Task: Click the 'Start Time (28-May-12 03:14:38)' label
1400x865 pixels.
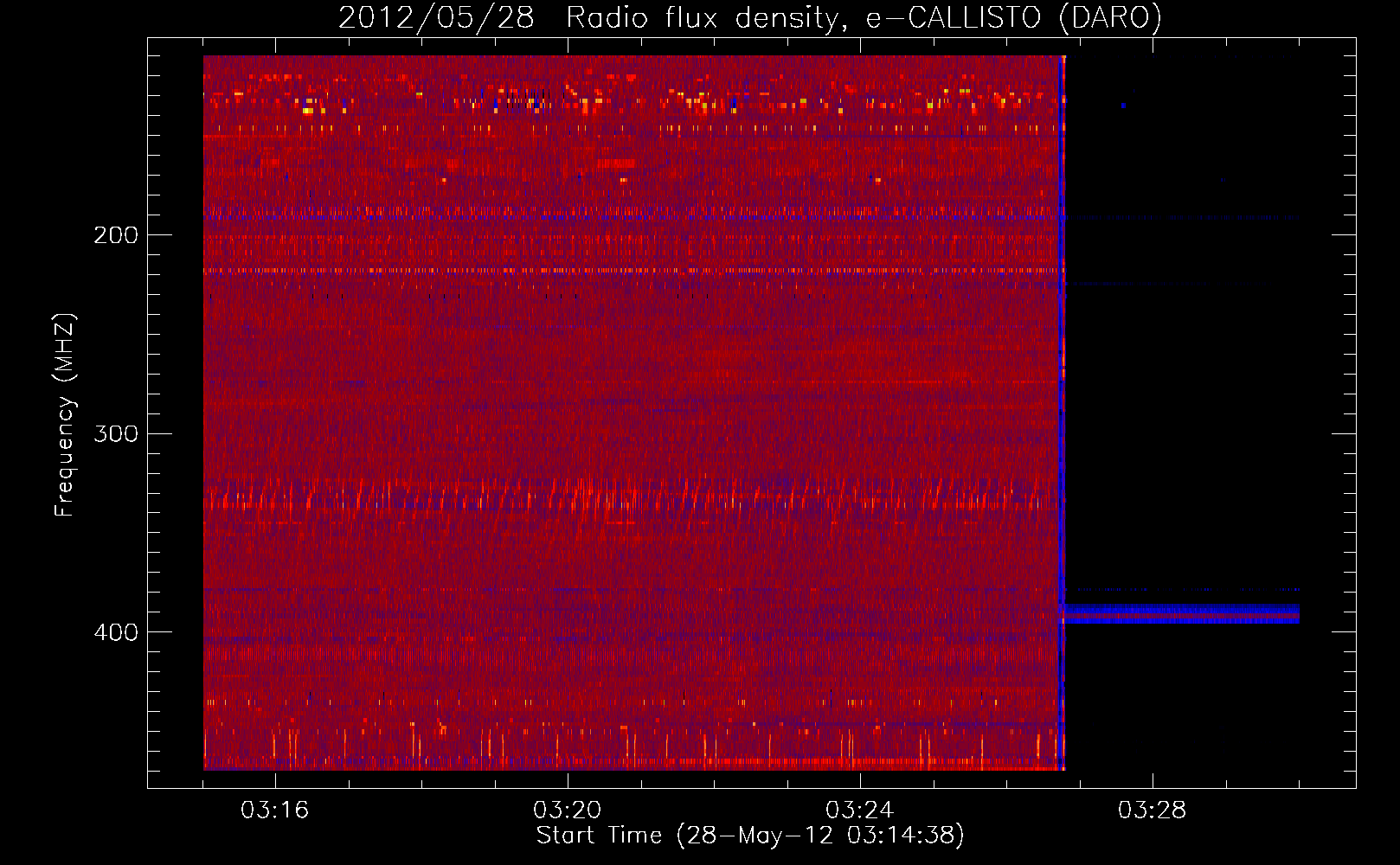Action: point(750,836)
